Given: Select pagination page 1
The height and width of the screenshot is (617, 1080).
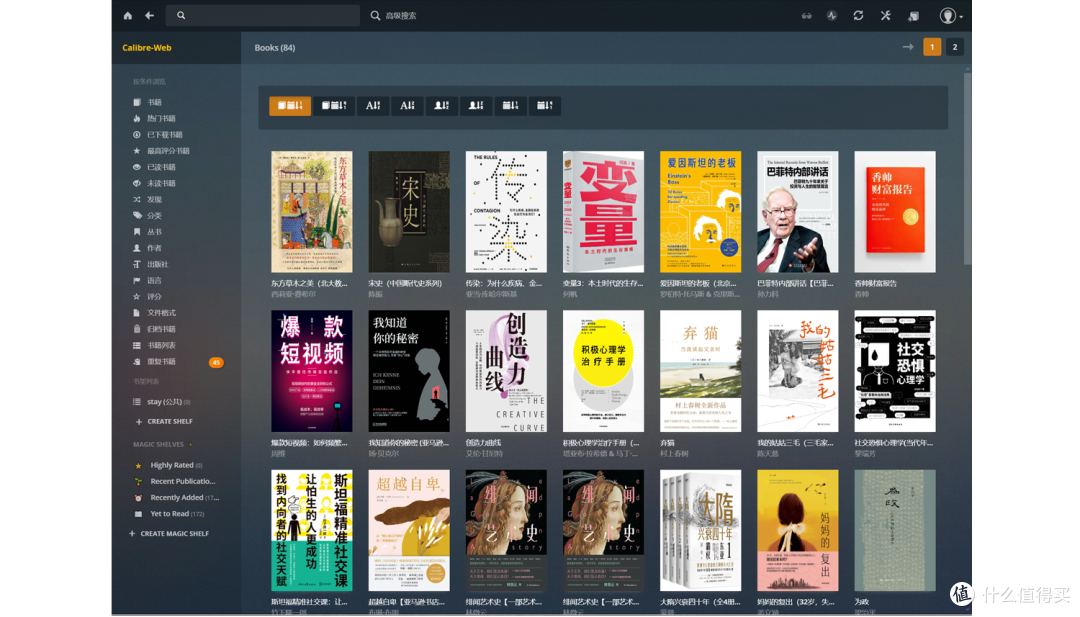Looking at the screenshot, I should [x=932, y=47].
